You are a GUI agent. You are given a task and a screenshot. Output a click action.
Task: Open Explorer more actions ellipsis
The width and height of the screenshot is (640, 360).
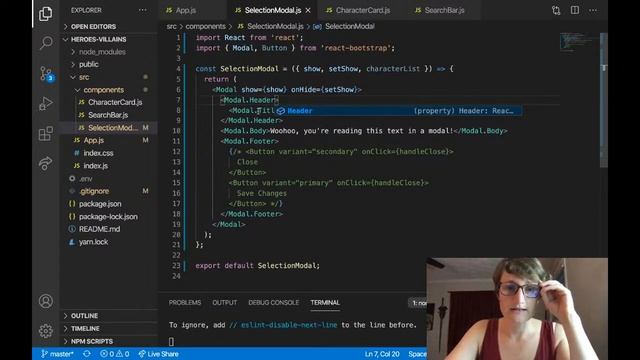tap(142, 10)
